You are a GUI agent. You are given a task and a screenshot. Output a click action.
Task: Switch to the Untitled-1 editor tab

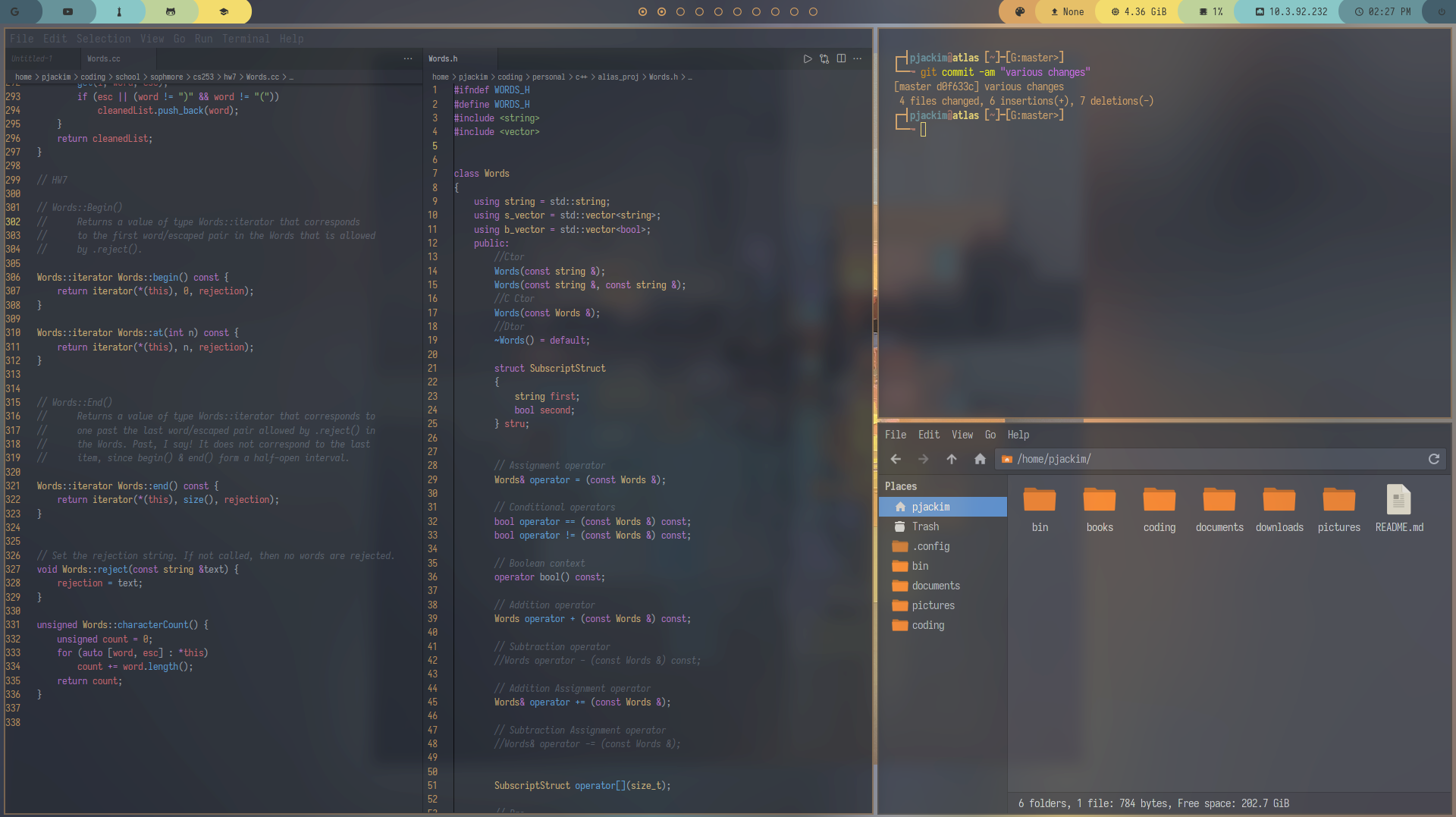pos(32,58)
